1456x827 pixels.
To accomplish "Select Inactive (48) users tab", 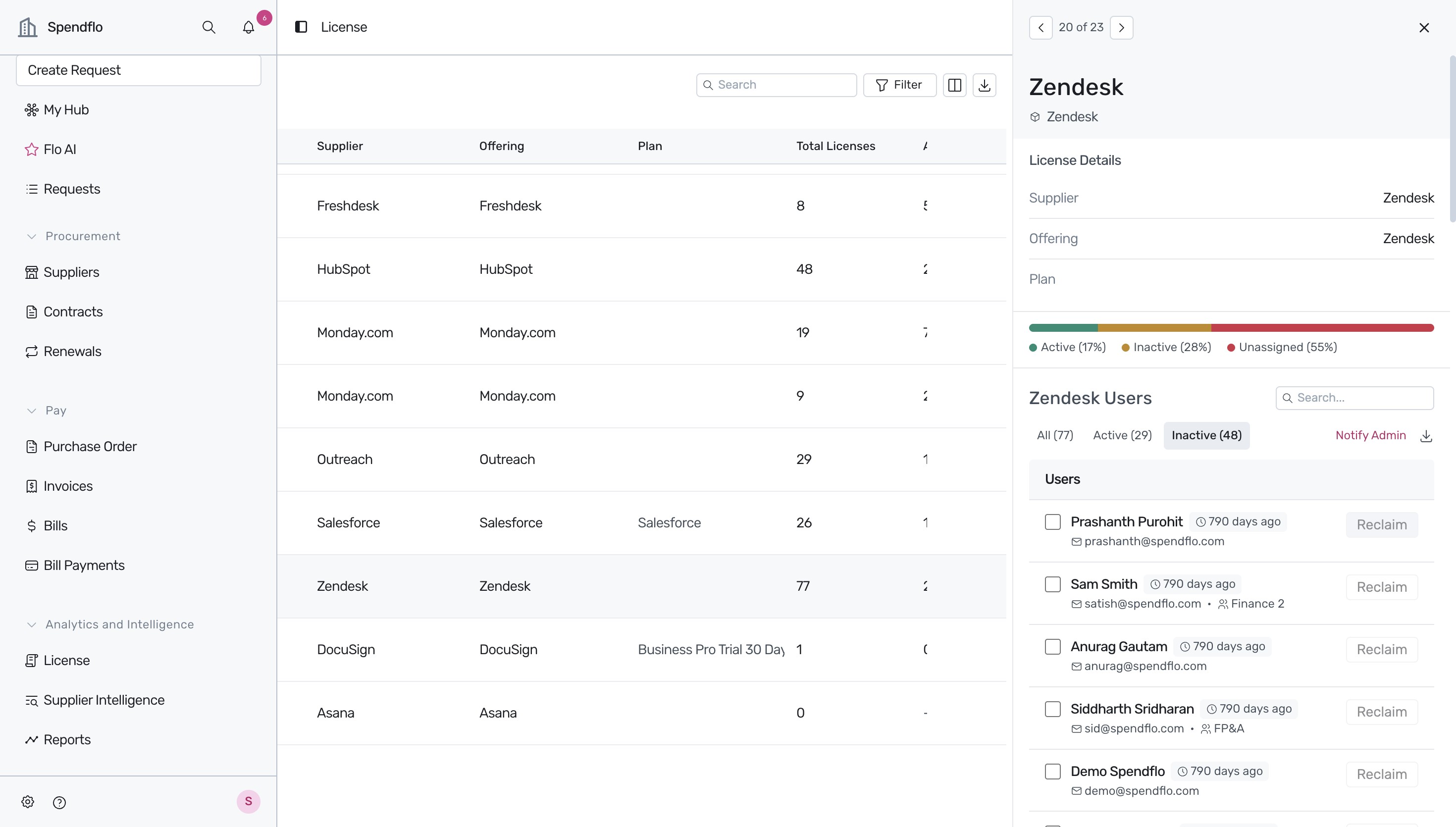I will pyautogui.click(x=1207, y=436).
